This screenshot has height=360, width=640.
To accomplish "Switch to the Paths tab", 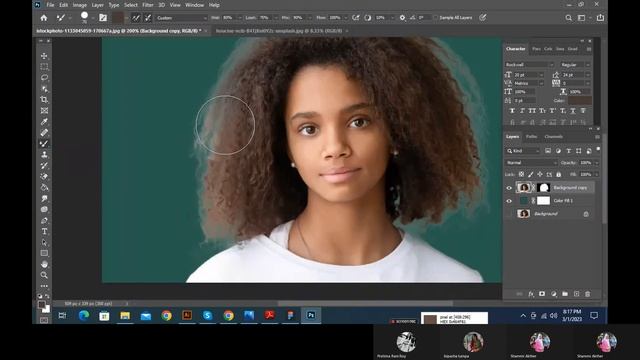I will (531, 136).
